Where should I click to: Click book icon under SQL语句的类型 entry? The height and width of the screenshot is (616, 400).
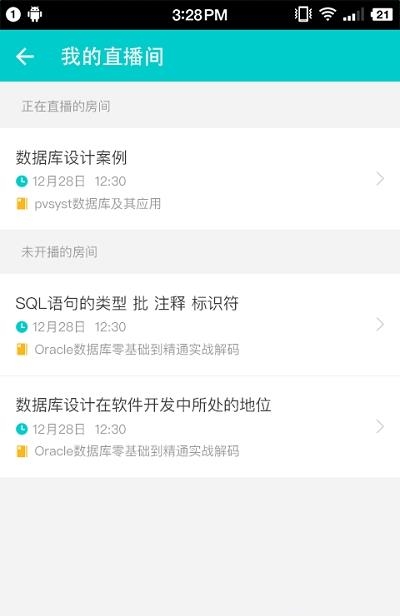(22, 349)
